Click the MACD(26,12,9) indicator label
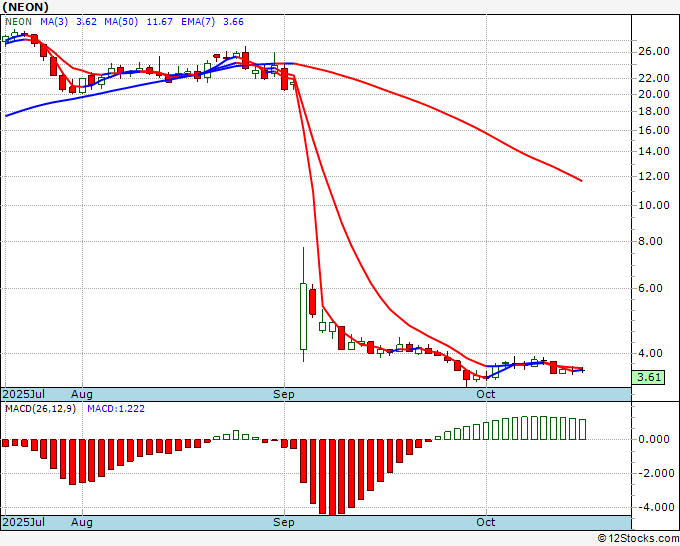The image size is (680, 546). pyautogui.click(x=40, y=409)
